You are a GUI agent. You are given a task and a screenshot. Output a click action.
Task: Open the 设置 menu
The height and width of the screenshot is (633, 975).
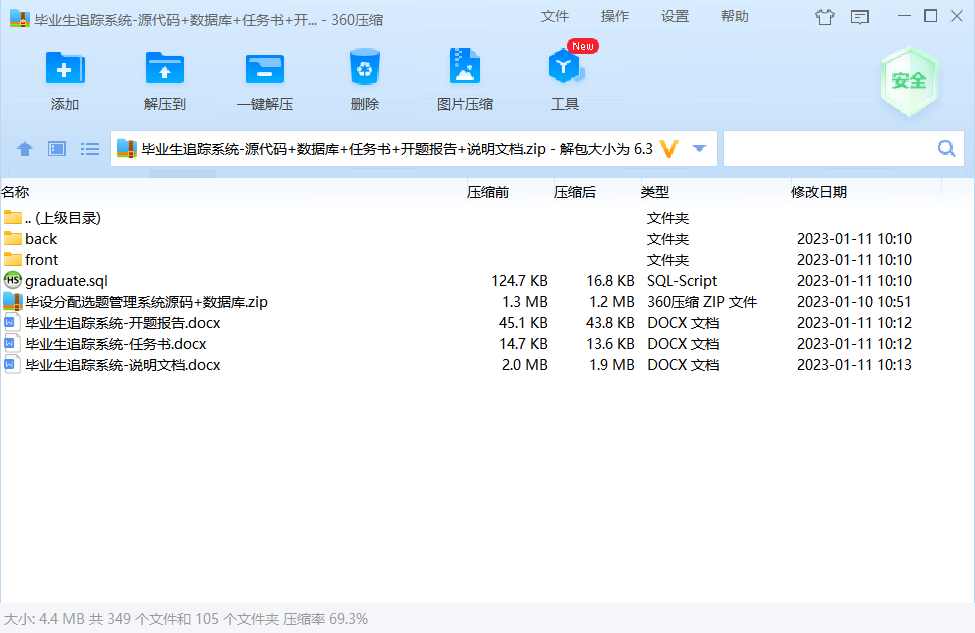[x=675, y=16]
